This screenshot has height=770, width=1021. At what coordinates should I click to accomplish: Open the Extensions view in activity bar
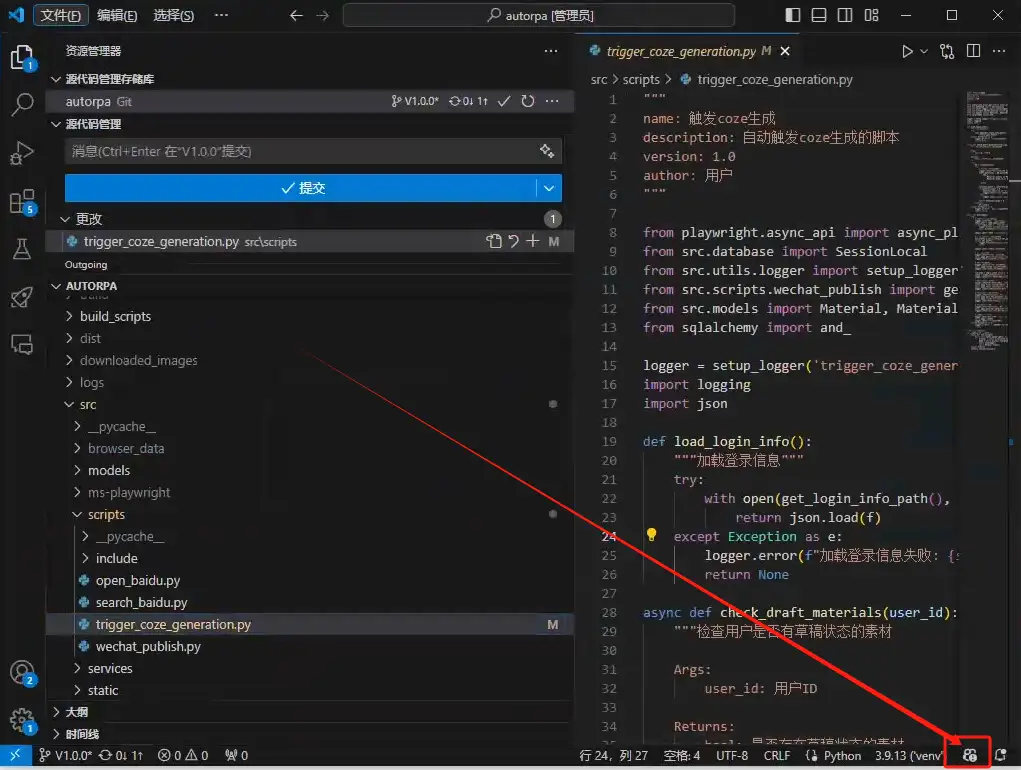(22, 202)
